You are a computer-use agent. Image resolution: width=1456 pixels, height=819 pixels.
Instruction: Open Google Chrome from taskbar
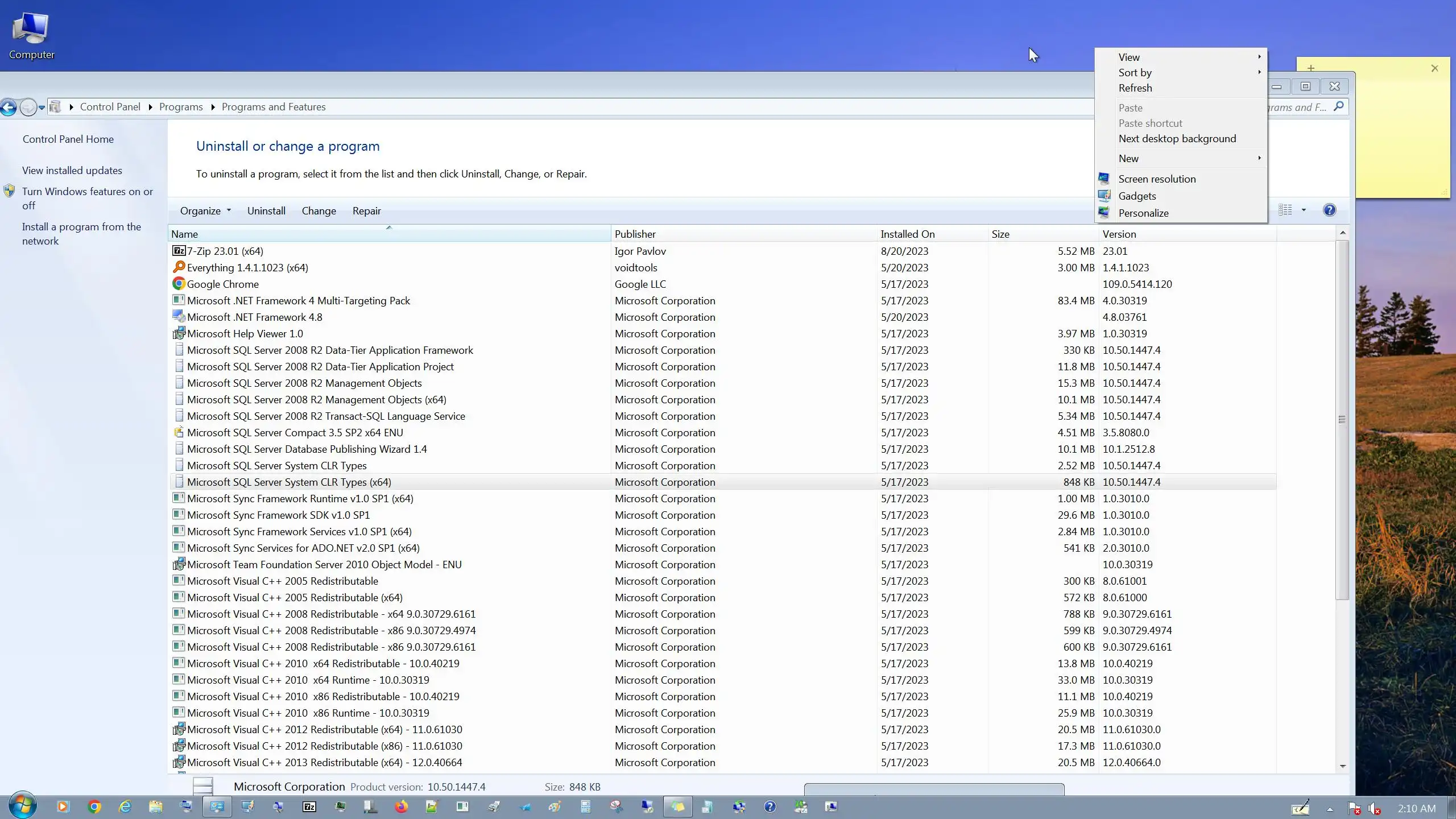click(94, 806)
